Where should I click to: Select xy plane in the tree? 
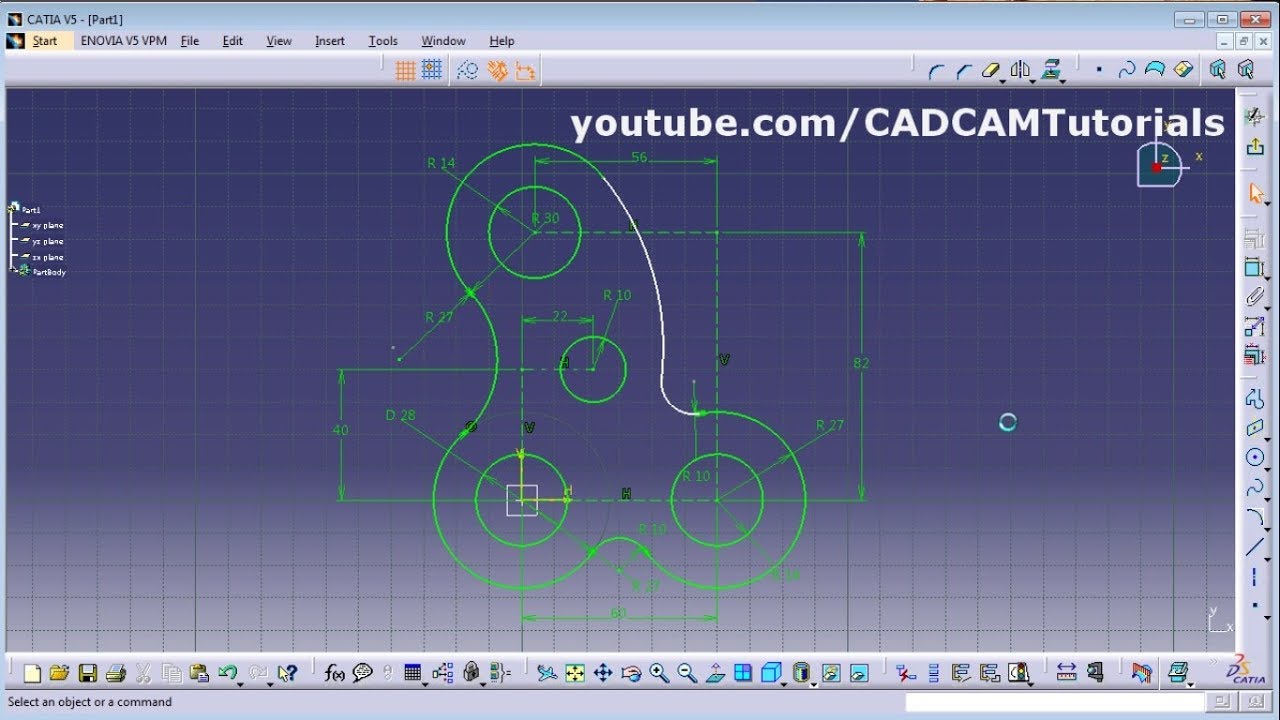click(x=47, y=226)
